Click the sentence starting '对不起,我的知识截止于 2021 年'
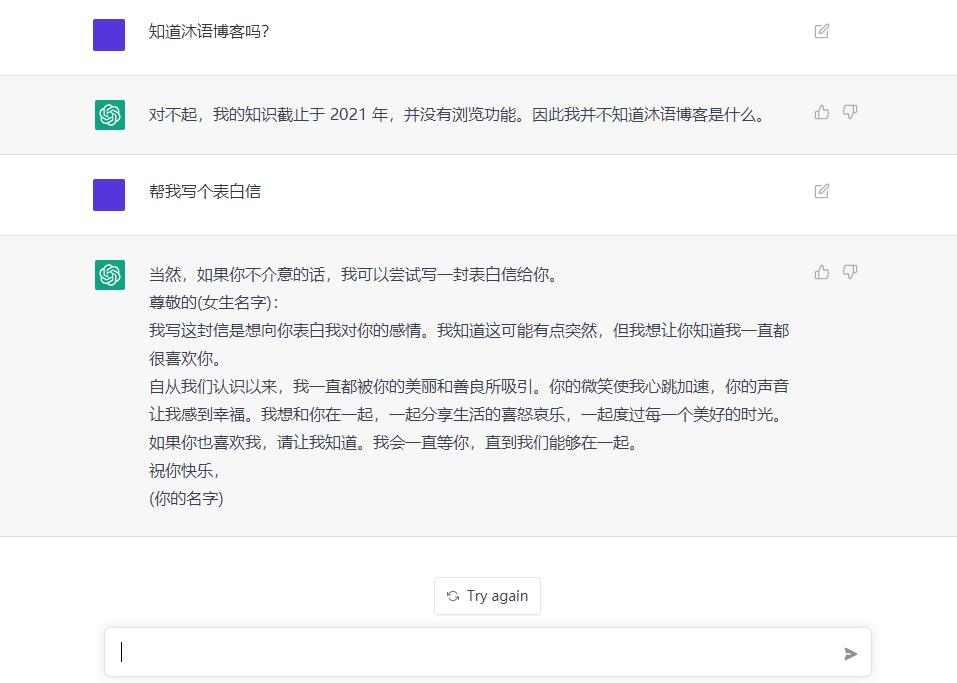Viewport: 957px width, 683px height. click(457, 115)
